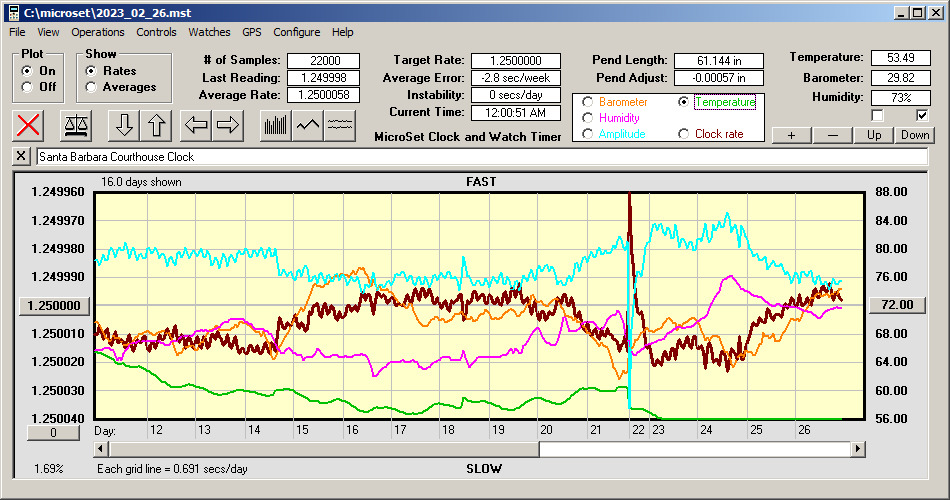Select the vertical bars graph icon
The width and height of the screenshot is (950, 500).
tap(275, 125)
